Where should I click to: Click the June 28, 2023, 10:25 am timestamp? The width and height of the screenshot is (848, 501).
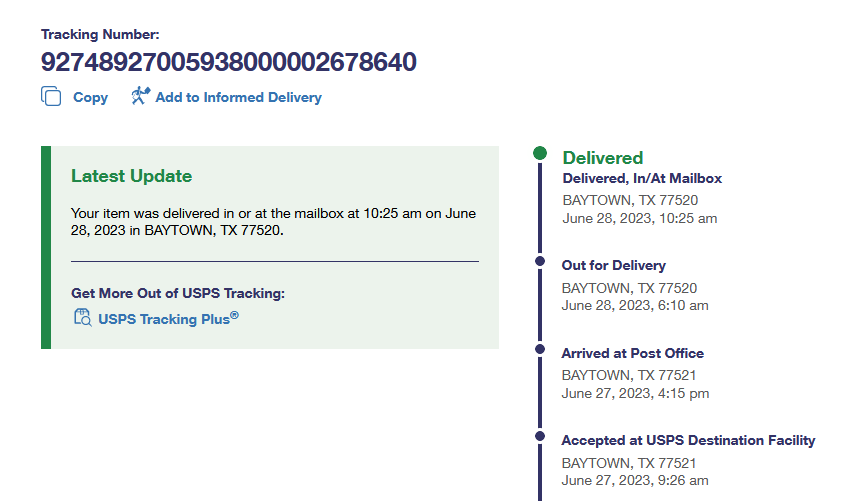click(x=639, y=218)
